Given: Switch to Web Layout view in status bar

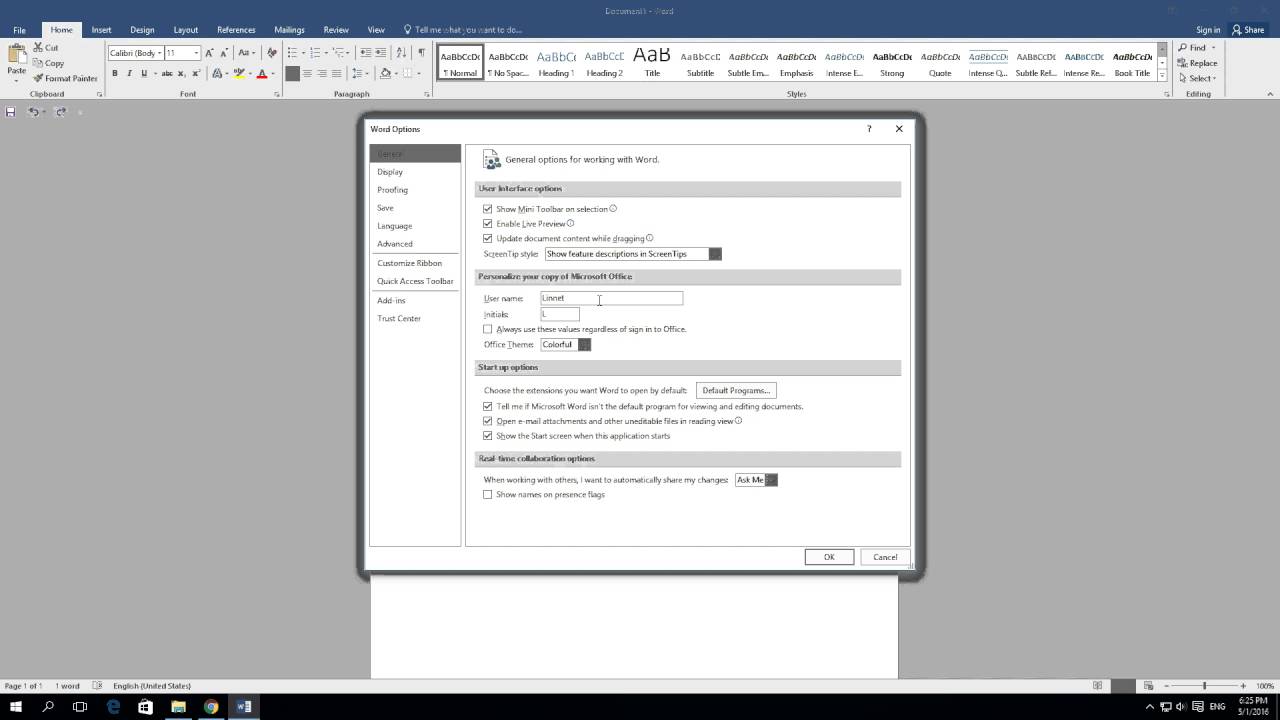Looking at the screenshot, I should [x=1148, y=685].
